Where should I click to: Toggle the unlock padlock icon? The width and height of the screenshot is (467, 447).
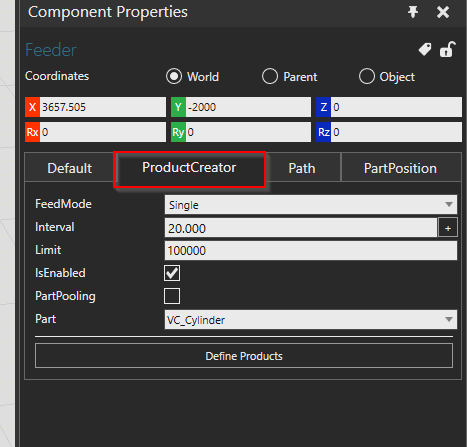click(448, 49)
